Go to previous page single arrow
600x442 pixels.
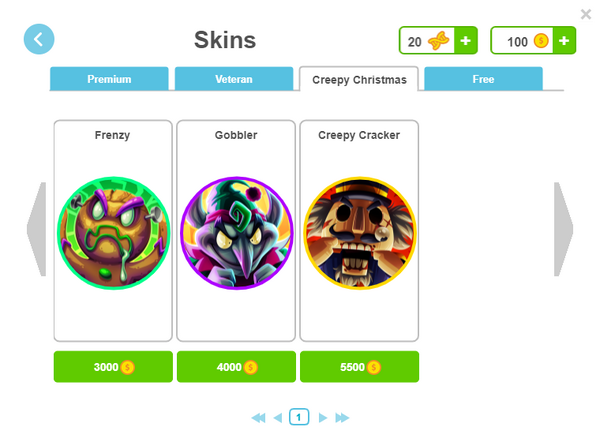(x=278, y=418)
